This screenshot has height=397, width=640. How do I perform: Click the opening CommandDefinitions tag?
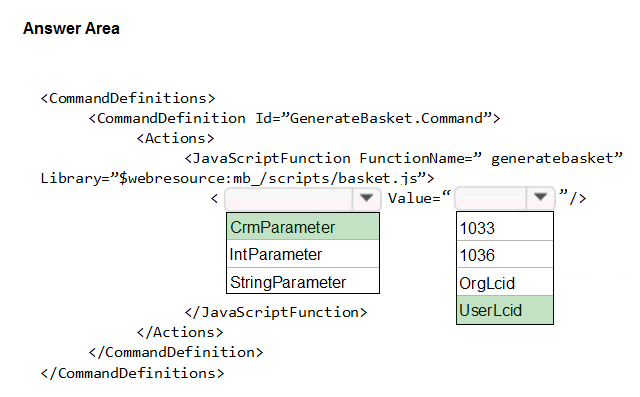coord(128,98)
